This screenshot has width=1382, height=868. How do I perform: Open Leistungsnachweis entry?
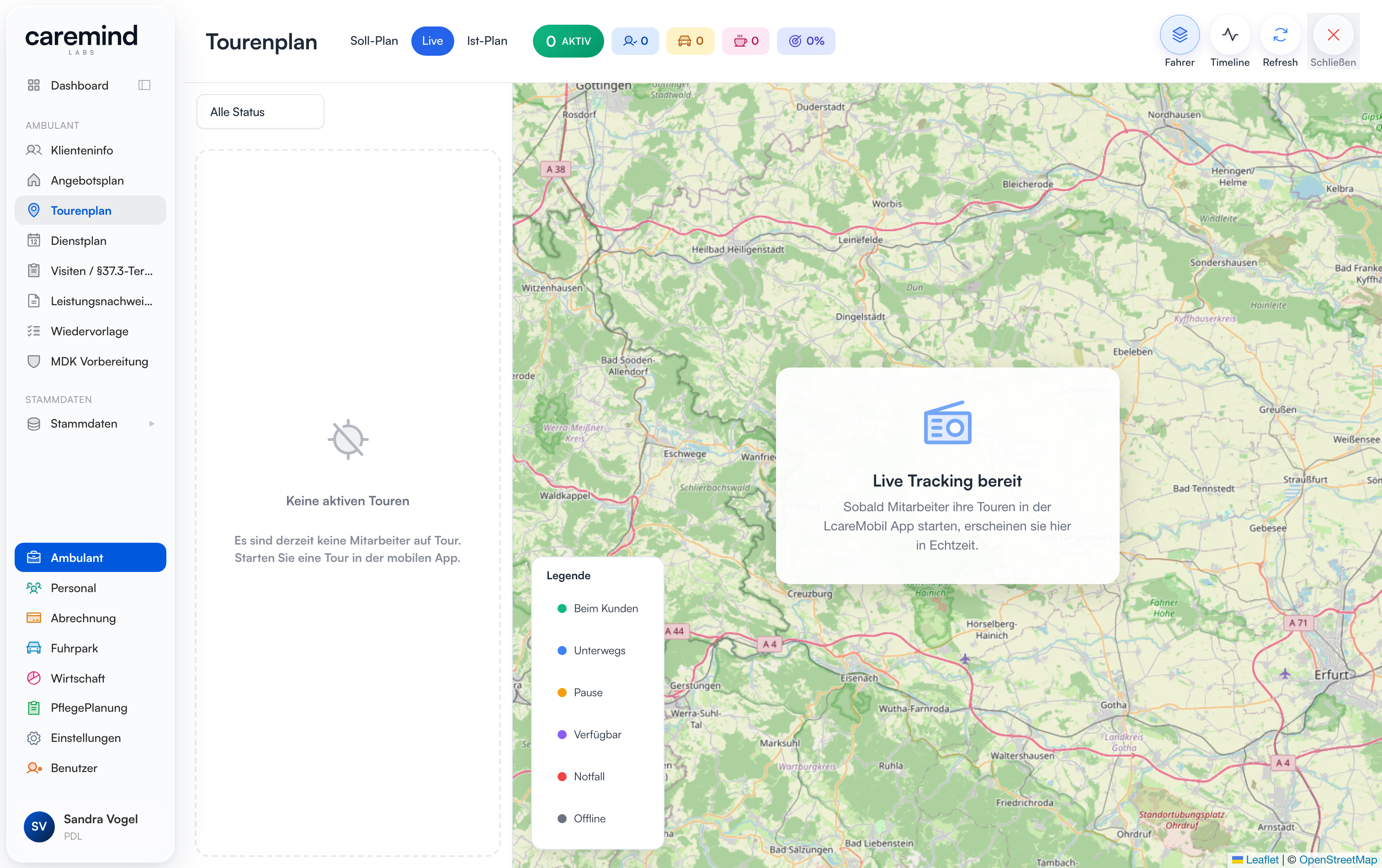pos(90,301)
